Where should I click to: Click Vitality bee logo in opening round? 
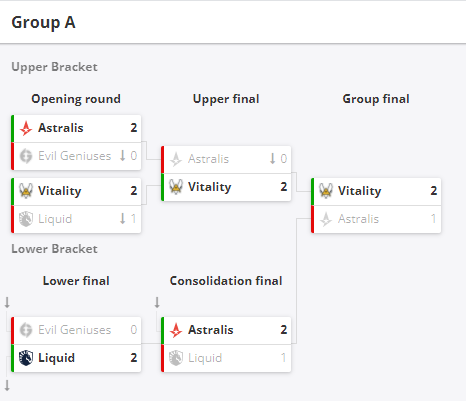[x=26, y=191]
